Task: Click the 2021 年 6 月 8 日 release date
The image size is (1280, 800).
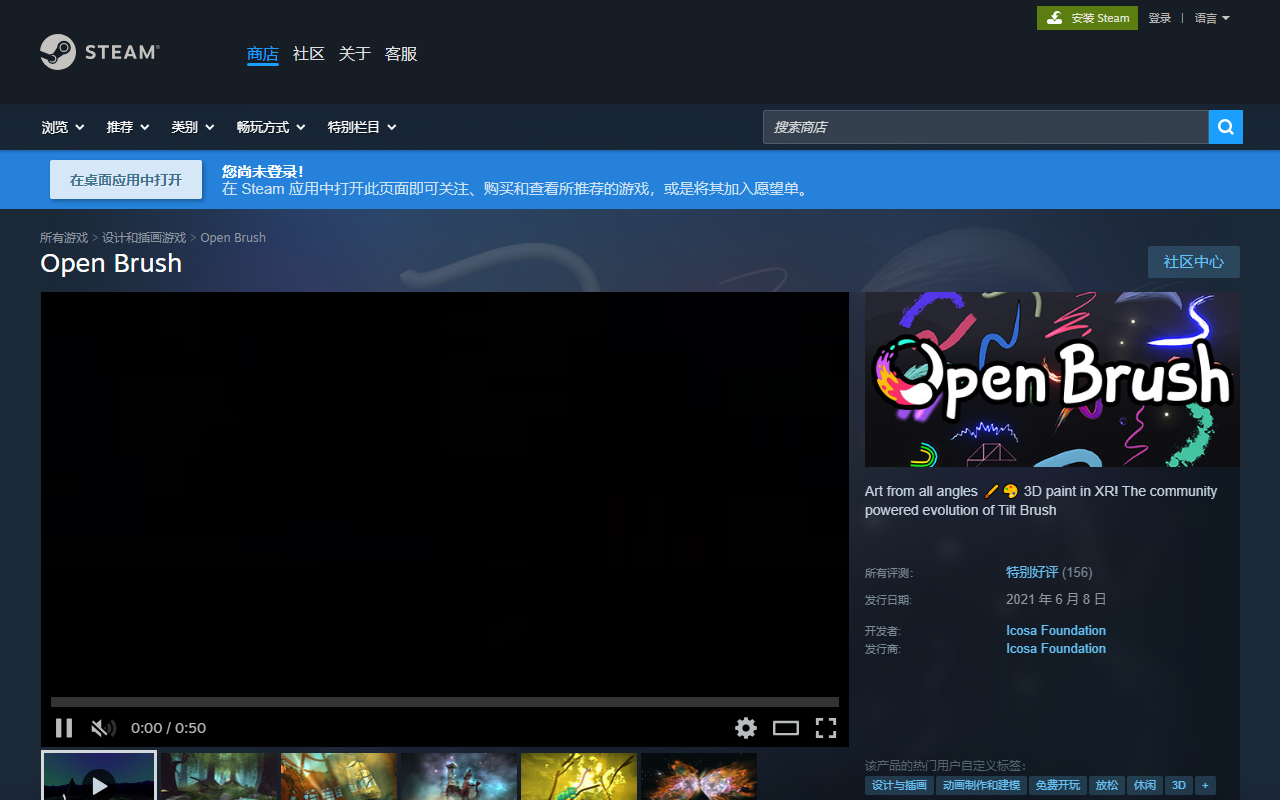Action: coord(1056,599)
